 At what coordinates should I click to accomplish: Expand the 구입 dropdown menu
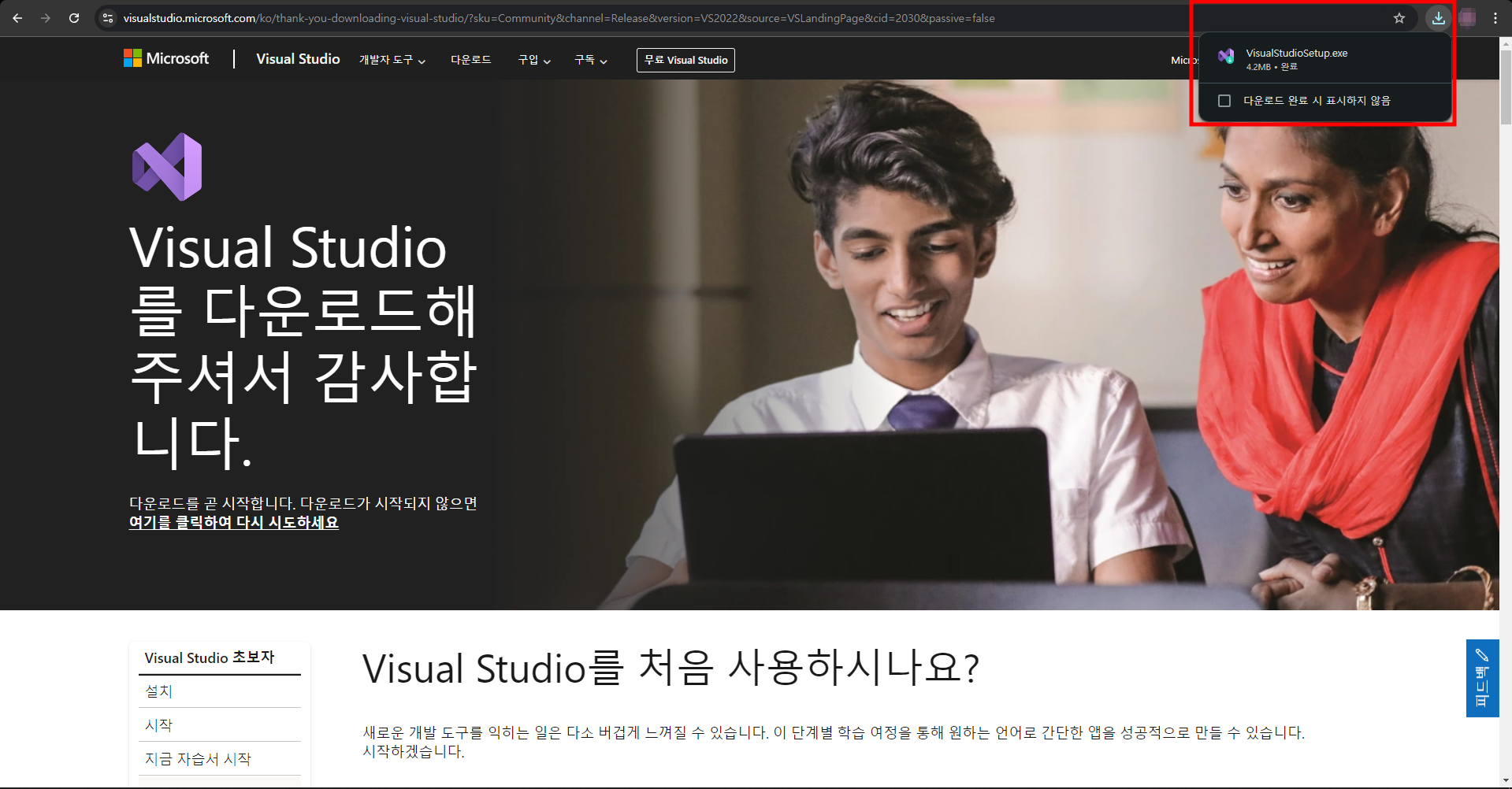pos(534,60)
